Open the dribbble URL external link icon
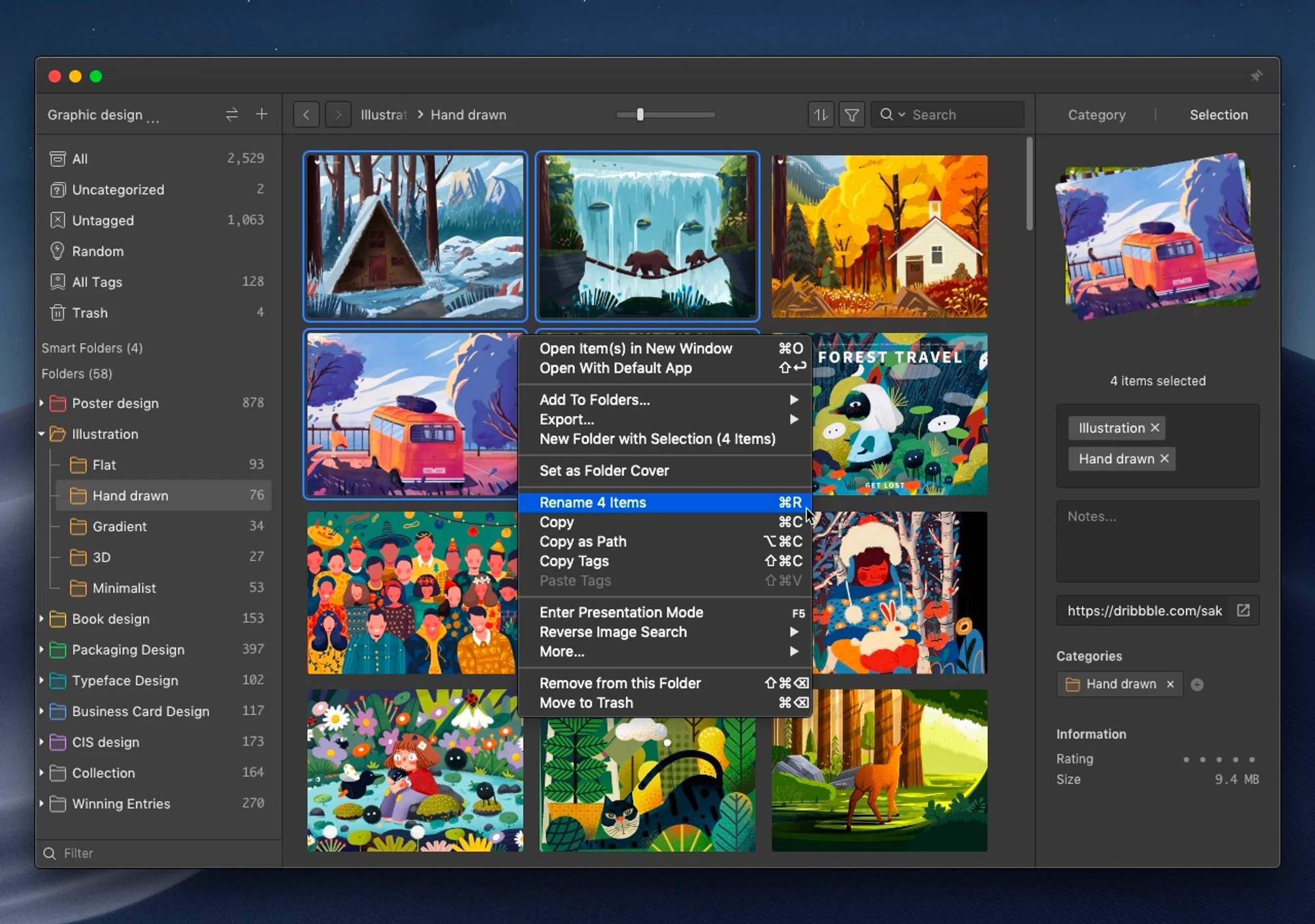 pos(1243,611)
